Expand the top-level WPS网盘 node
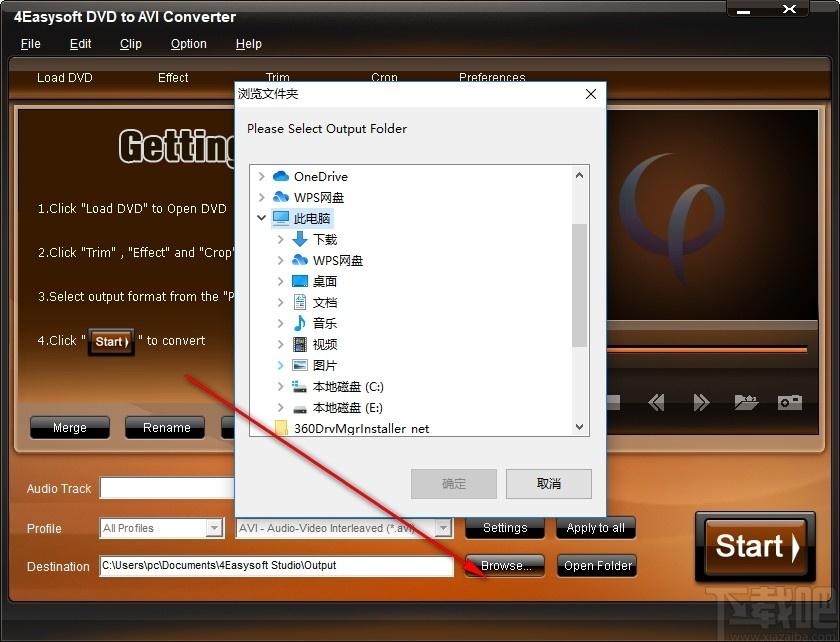Screen dimensions: 840x642 coord(261,197)
